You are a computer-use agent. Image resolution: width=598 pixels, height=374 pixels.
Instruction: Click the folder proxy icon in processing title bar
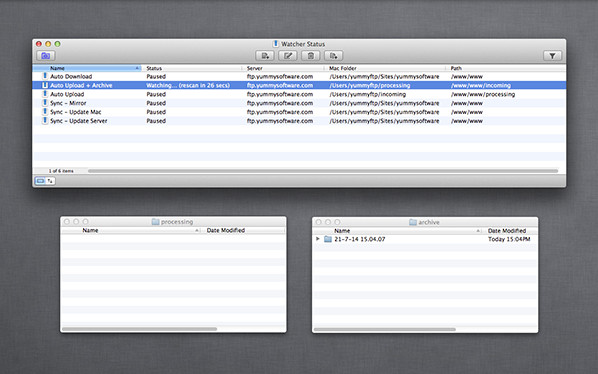[x=155, y=222]
